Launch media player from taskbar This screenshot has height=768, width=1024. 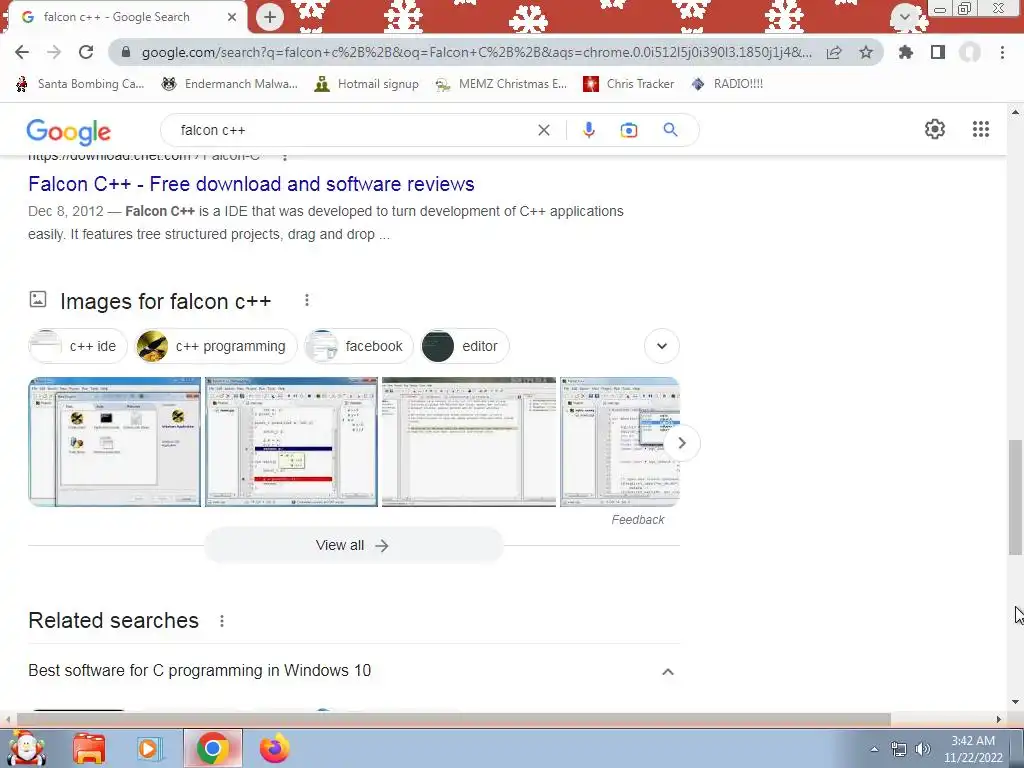pos(150,748)
